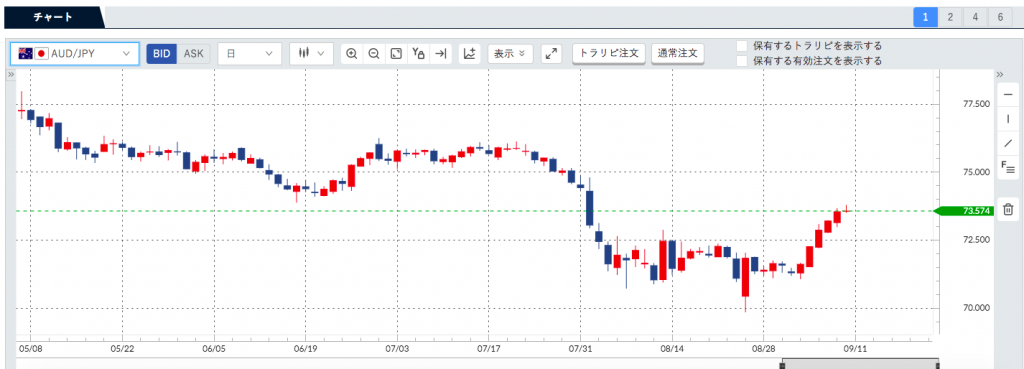This screenshot has width=1024, height=369.
Task: Switch to 2-chart layout
Action: pyautogui.click(x=950, y=17)
